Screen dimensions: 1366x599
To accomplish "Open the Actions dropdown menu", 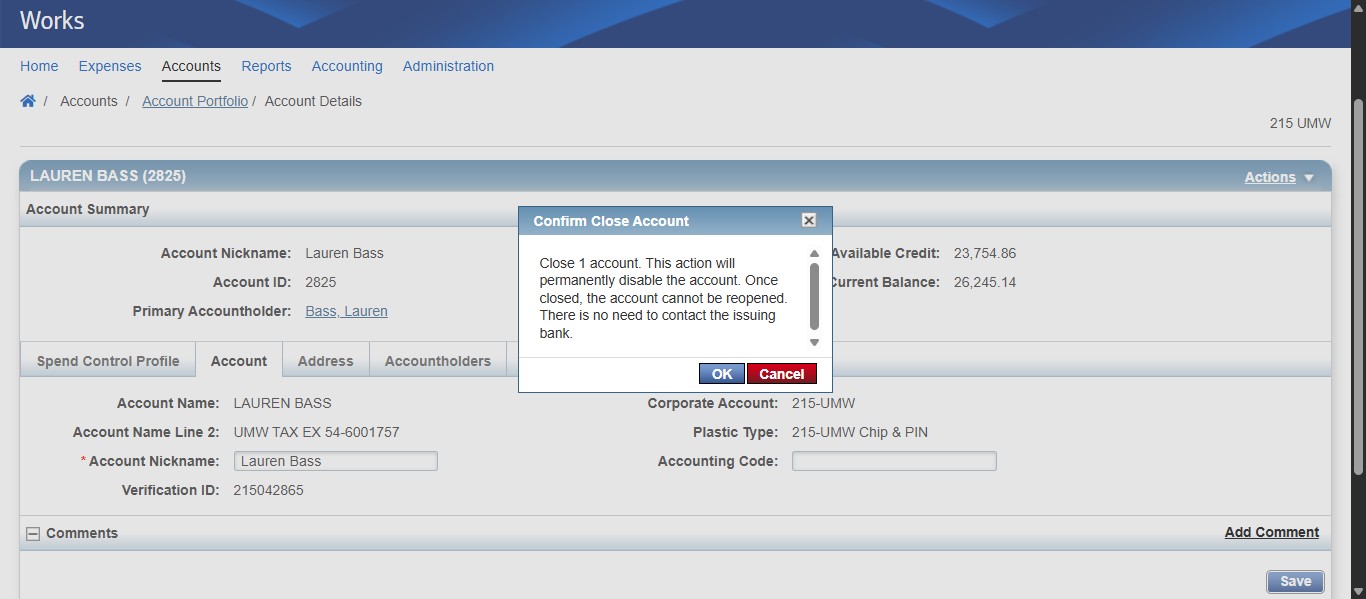I will [1279, 177].
